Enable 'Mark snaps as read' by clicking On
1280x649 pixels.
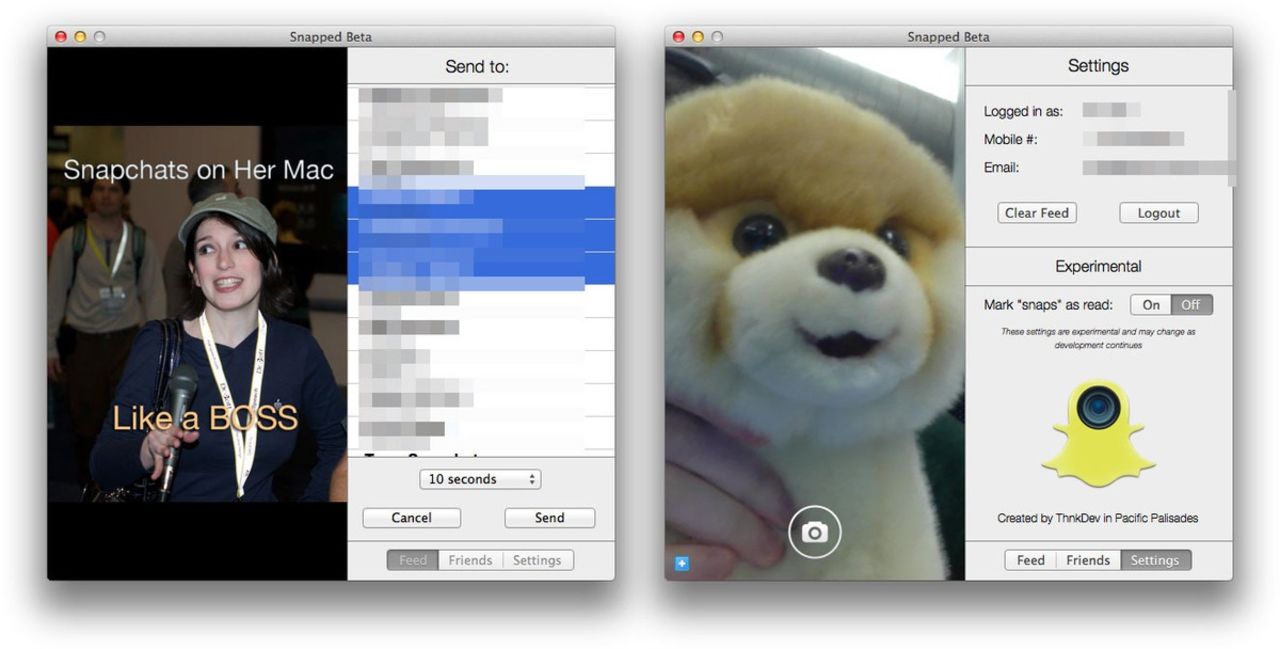pos(1151,305)
